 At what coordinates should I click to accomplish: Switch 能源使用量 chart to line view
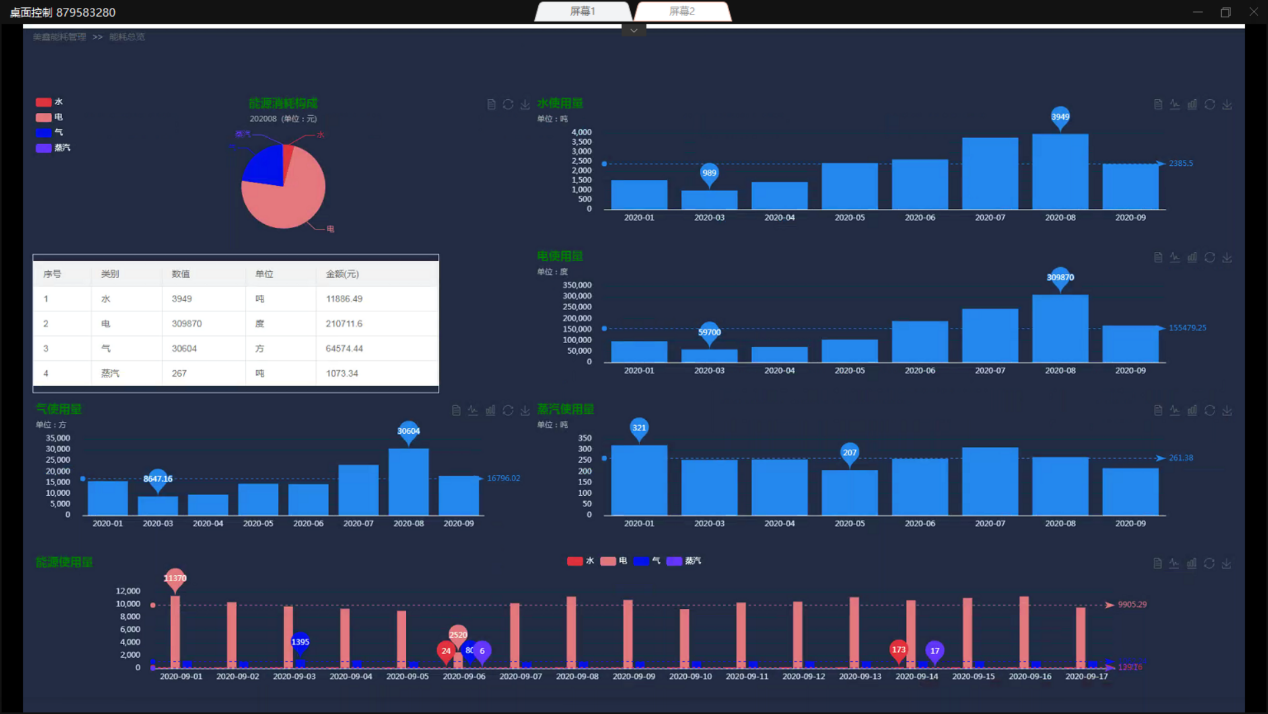click(x=1175, y=564)
